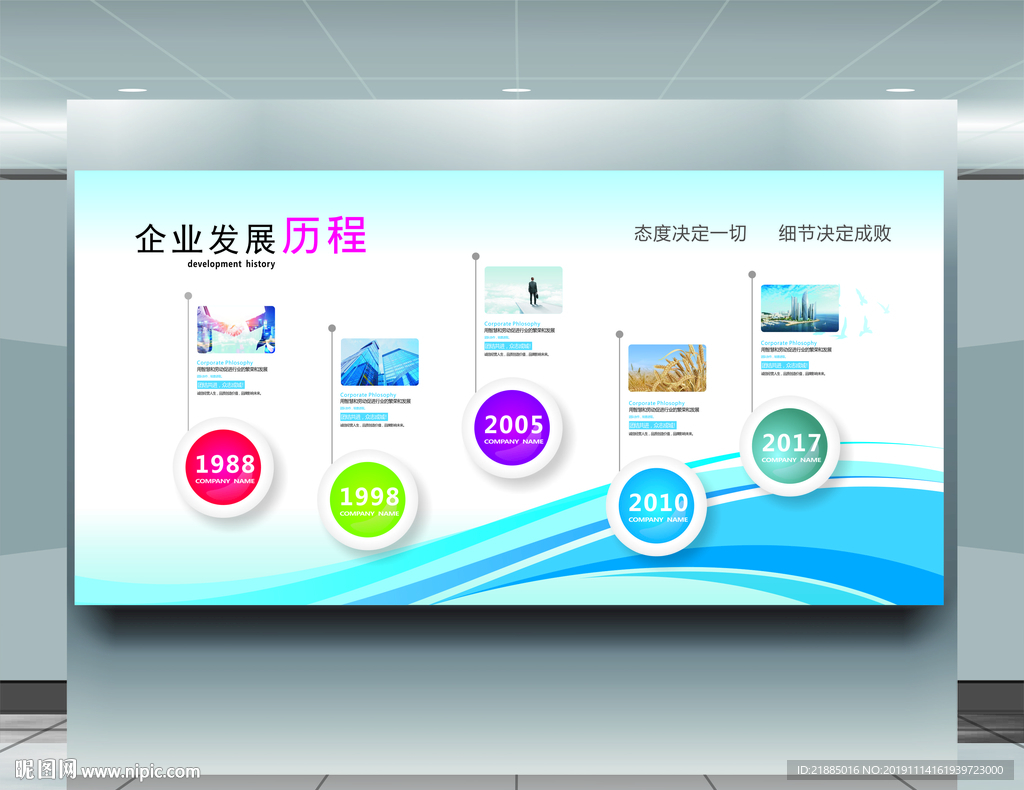Click the green 1998 circle

tap(368, 499)
